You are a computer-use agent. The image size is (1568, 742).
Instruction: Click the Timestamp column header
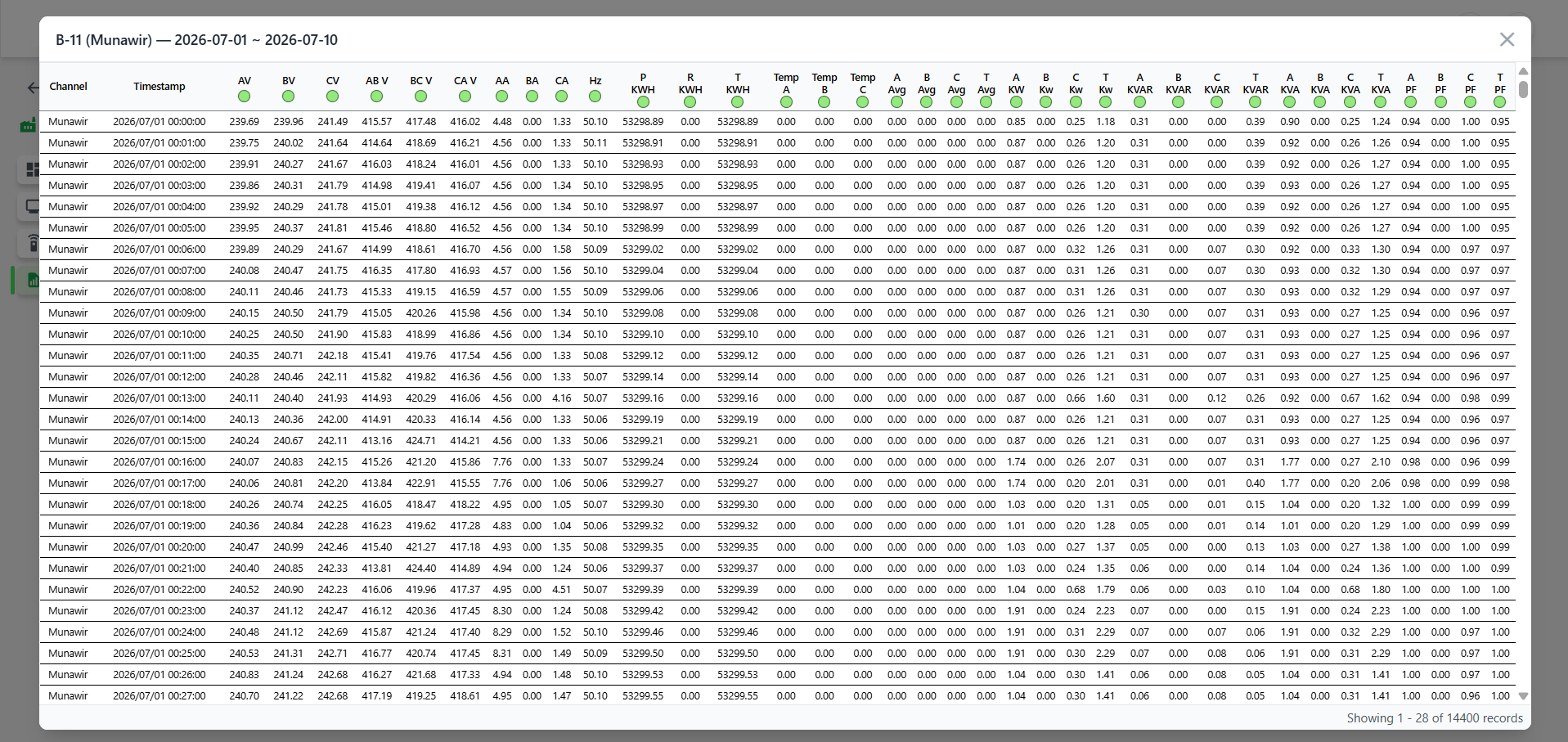(x=159, y=87)
